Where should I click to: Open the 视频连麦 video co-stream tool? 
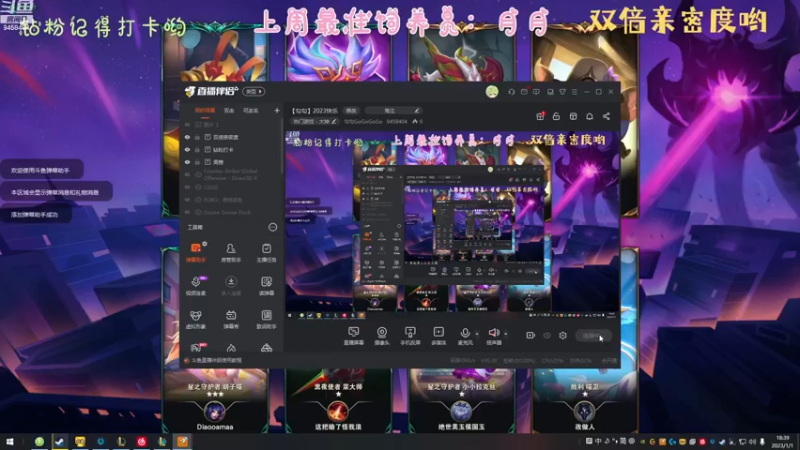196,286
